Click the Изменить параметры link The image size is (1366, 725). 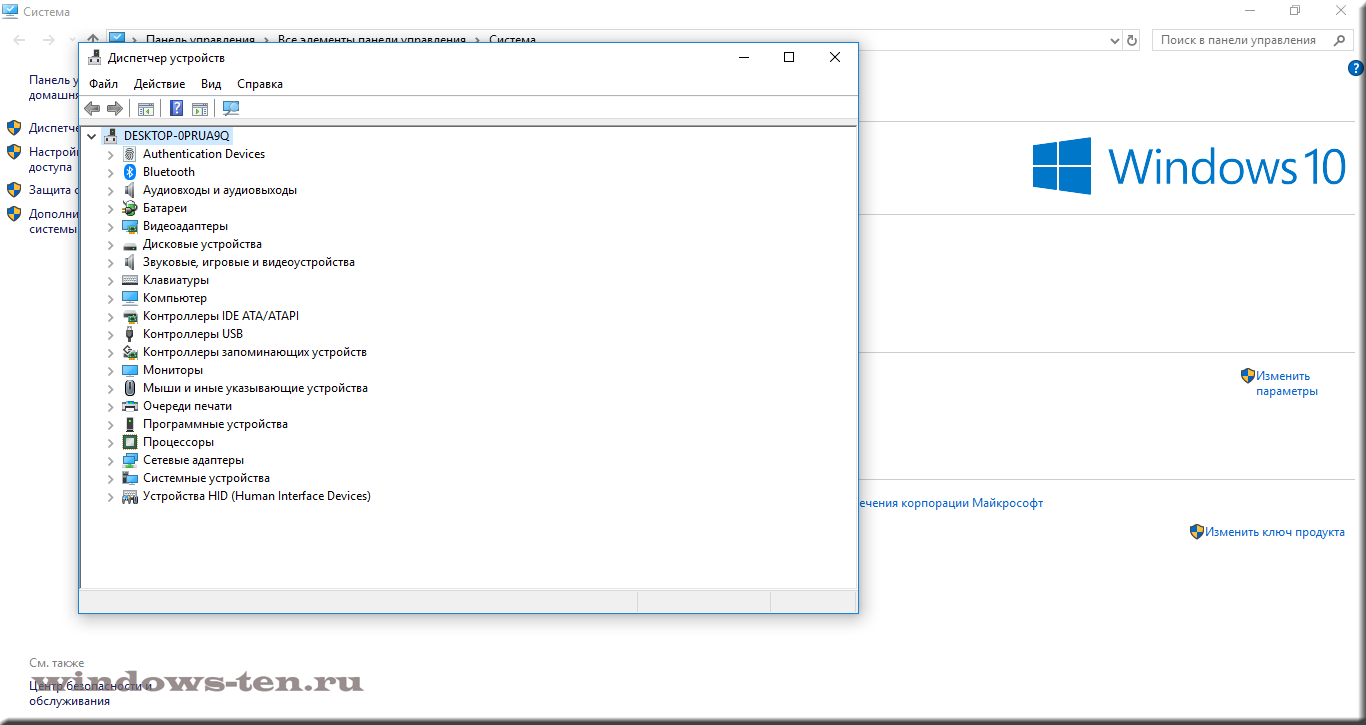click(x=1287, y=383)
